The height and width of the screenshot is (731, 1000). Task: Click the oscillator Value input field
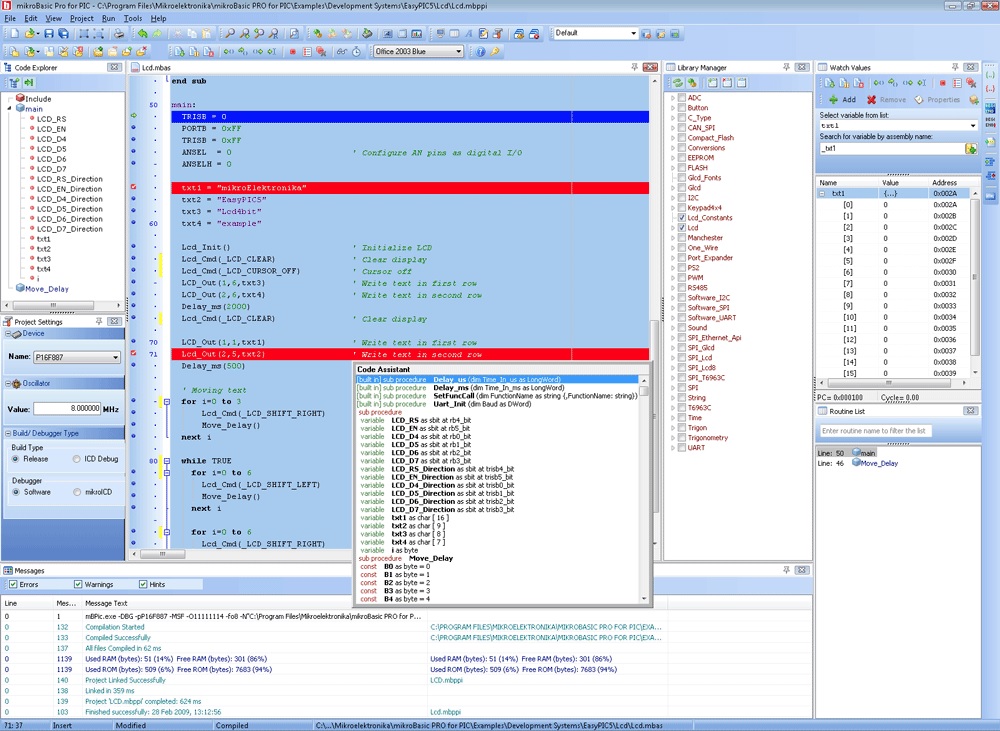tap(67, 409)
